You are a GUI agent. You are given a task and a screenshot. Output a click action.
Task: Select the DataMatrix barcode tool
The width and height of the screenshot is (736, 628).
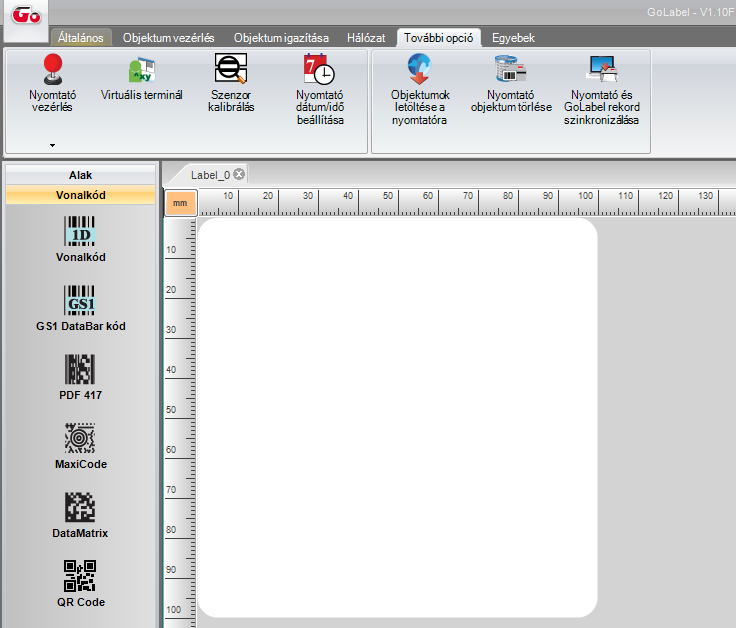(x=80, y=515)
